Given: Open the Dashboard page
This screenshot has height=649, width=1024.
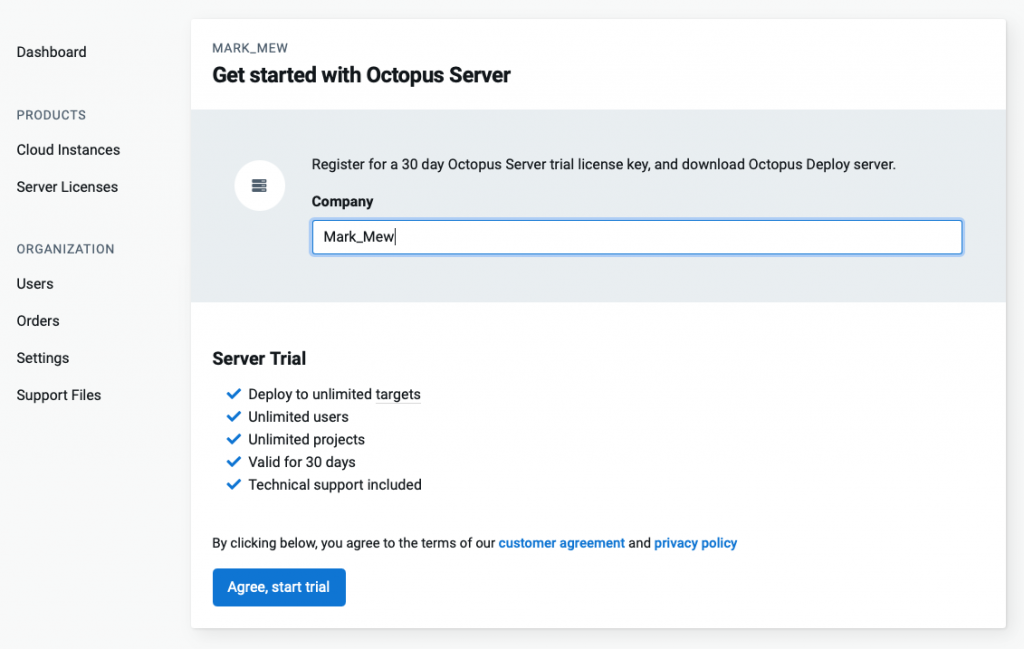Looking at the screenshot, I should tap(52, 52).
